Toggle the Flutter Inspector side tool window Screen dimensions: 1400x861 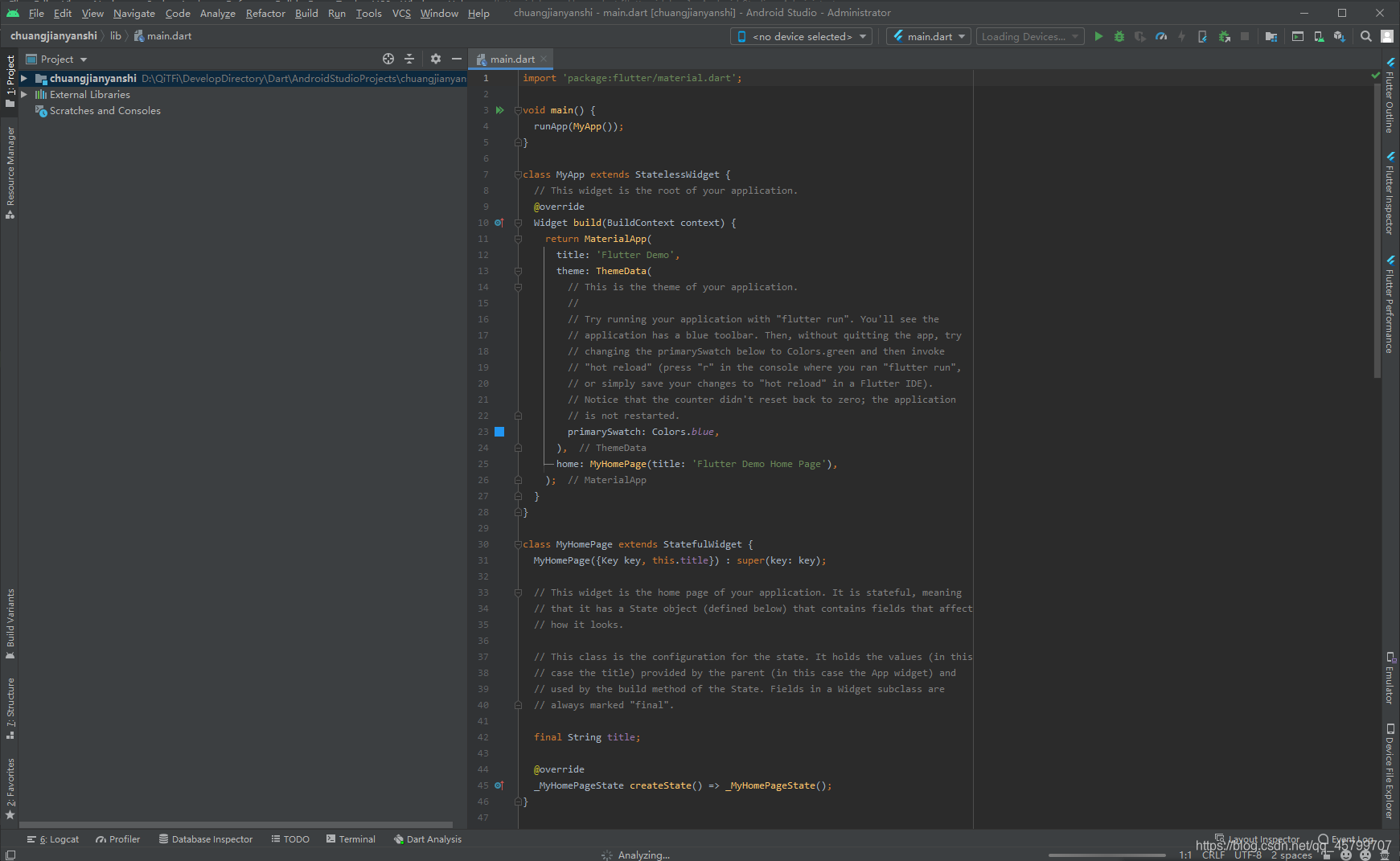(x=1390, y=193)
